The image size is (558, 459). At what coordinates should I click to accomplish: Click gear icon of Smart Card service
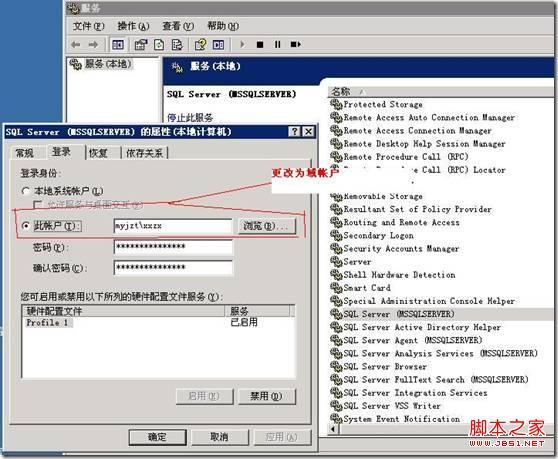pos(336,287)
